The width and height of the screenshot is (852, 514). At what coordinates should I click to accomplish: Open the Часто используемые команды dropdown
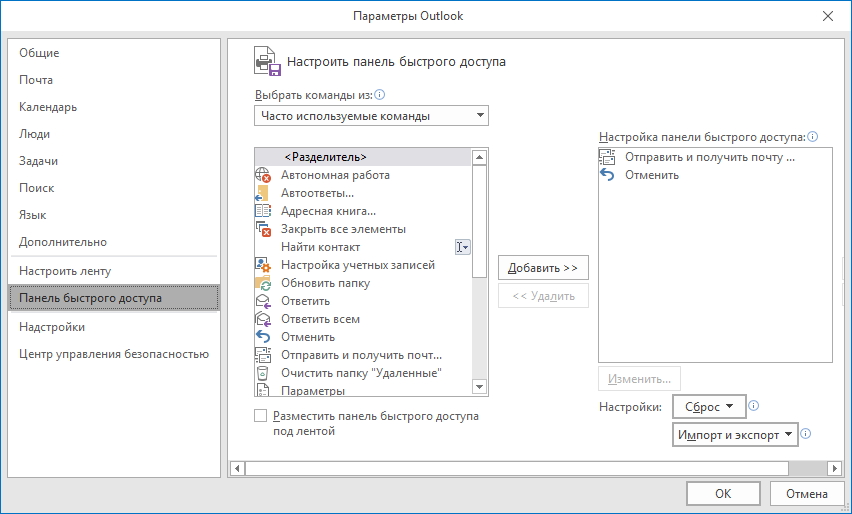(x=371, y=116)
